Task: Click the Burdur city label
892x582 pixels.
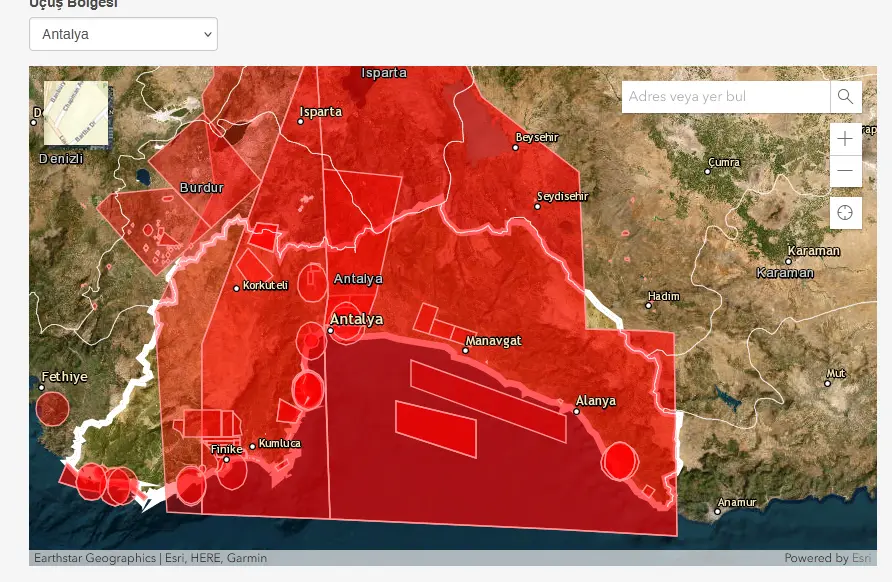Action: [201, 188]
